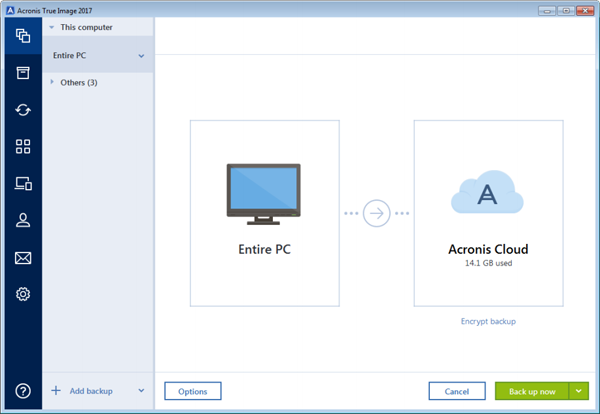
Task: Click Add backup
Action: pyautogui.click(x=90, y=390)
